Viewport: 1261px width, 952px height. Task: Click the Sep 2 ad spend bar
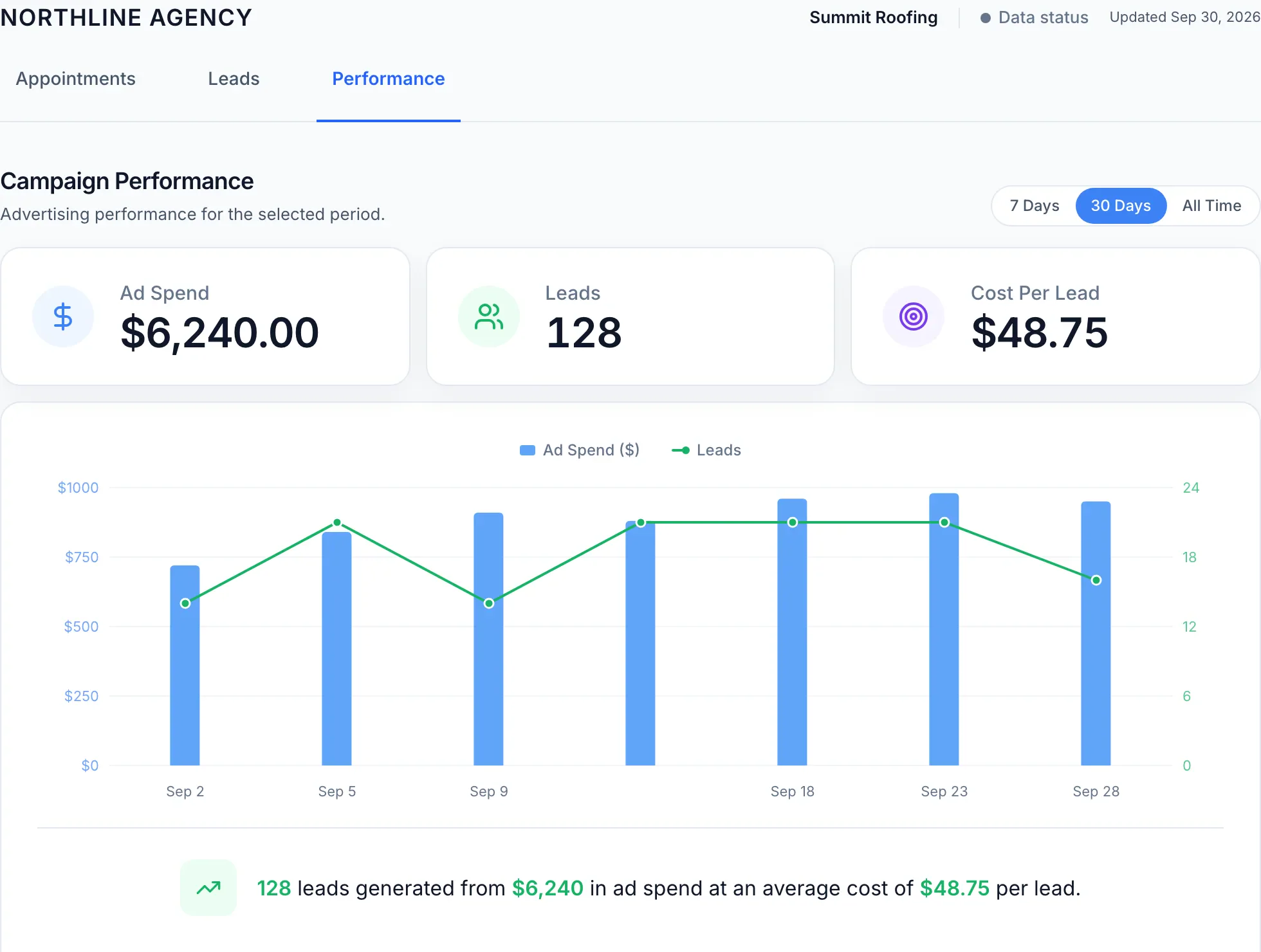(185, 665)
